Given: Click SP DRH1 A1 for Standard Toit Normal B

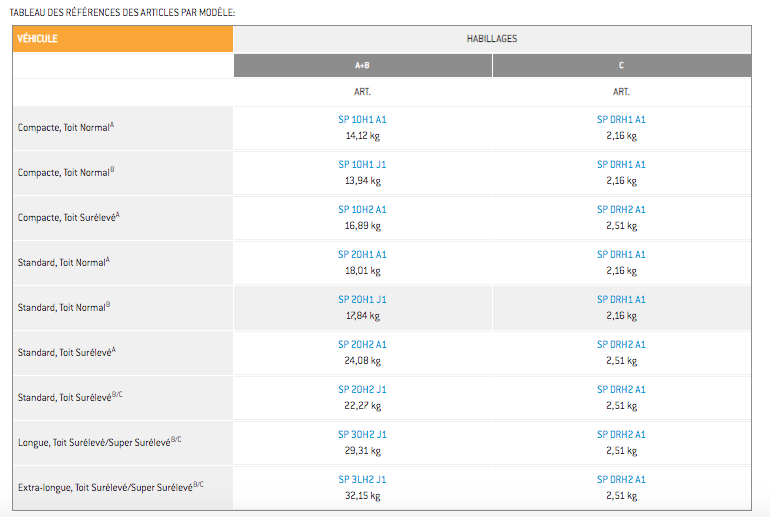Looking at the screenshot, I should point(621,300).
